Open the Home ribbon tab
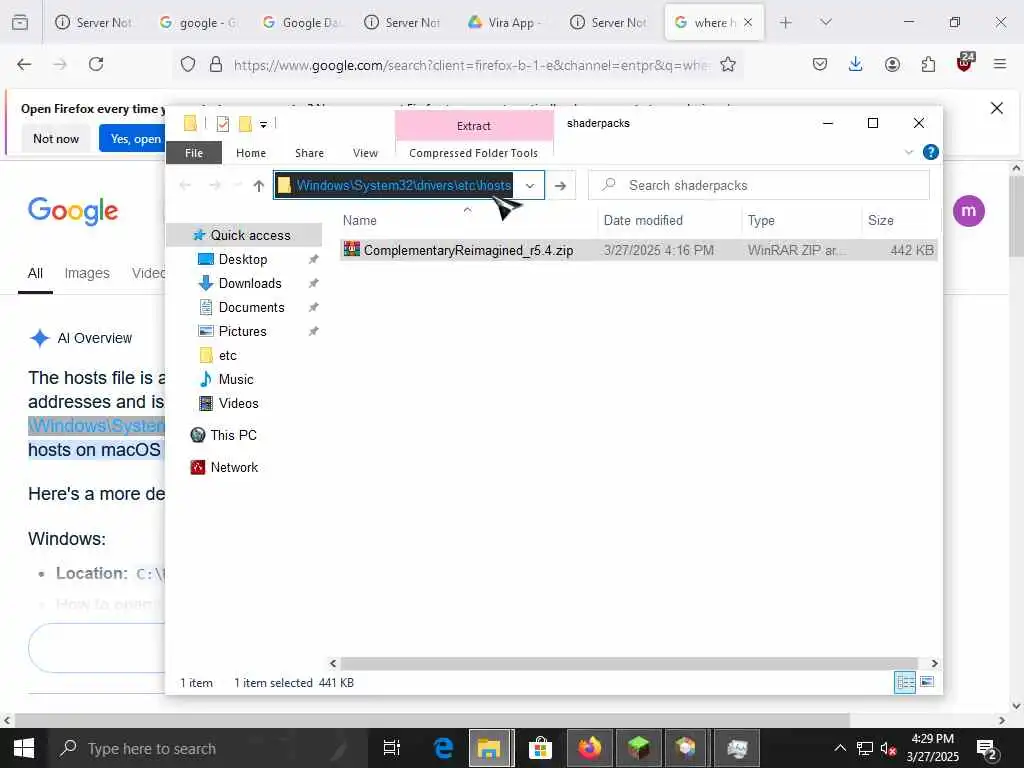1024x768 pixels. pos(251,153)
